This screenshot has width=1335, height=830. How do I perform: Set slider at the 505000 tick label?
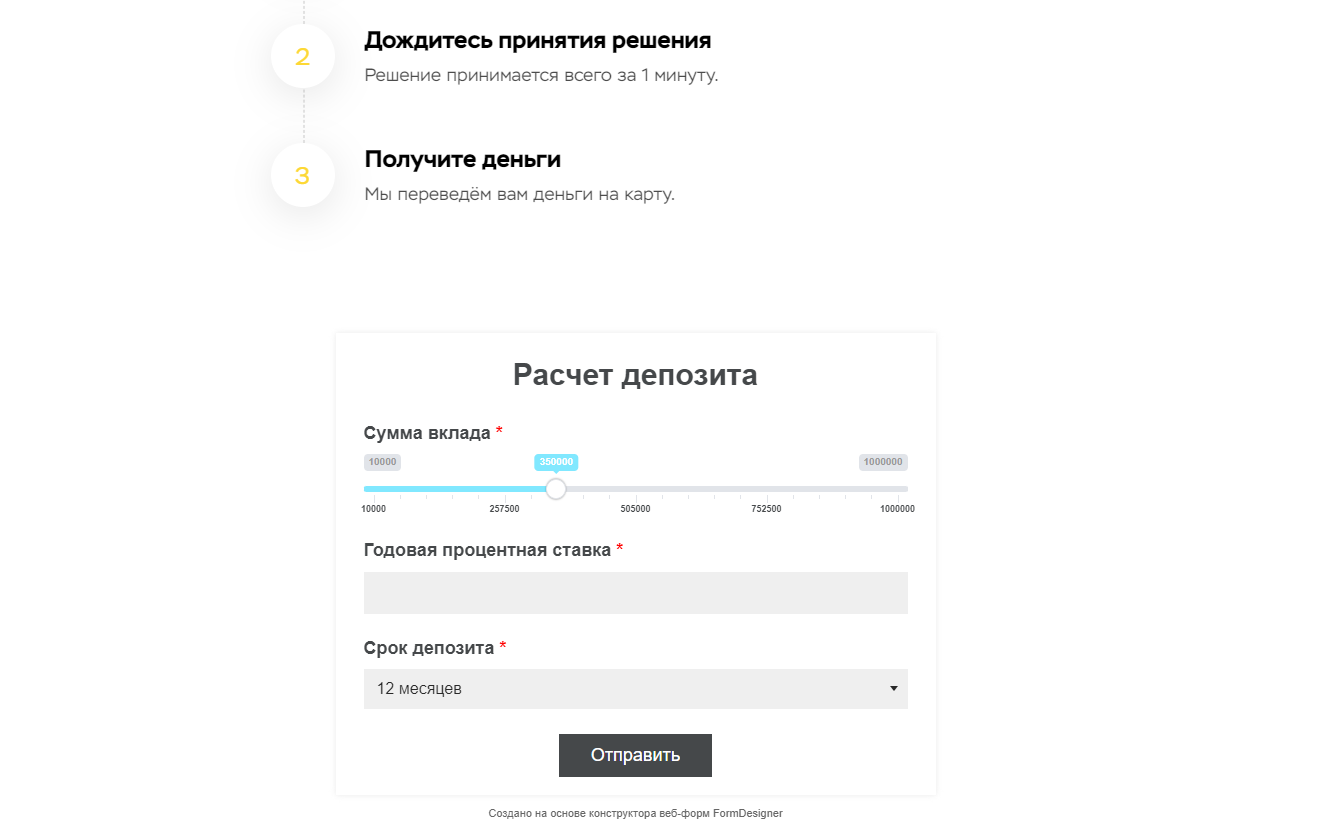point(635,509)
